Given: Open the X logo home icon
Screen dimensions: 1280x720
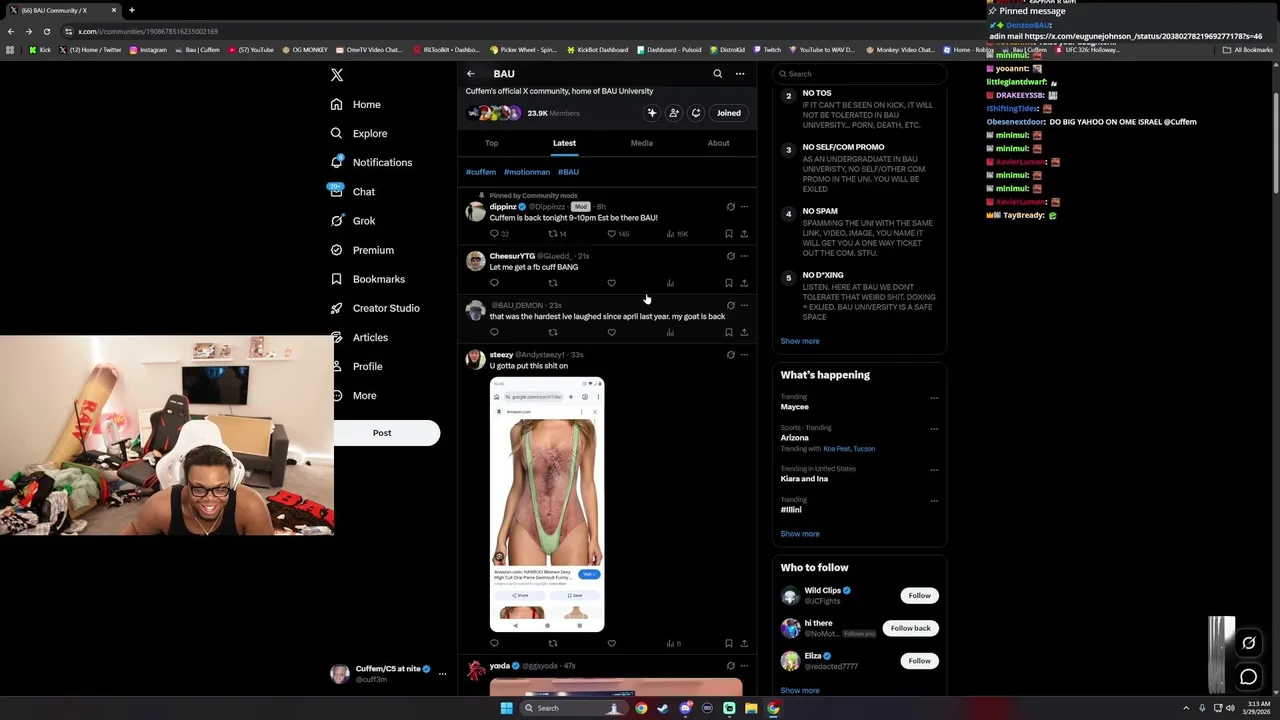Looking at the screenshot, I should (x=337, y=75).
